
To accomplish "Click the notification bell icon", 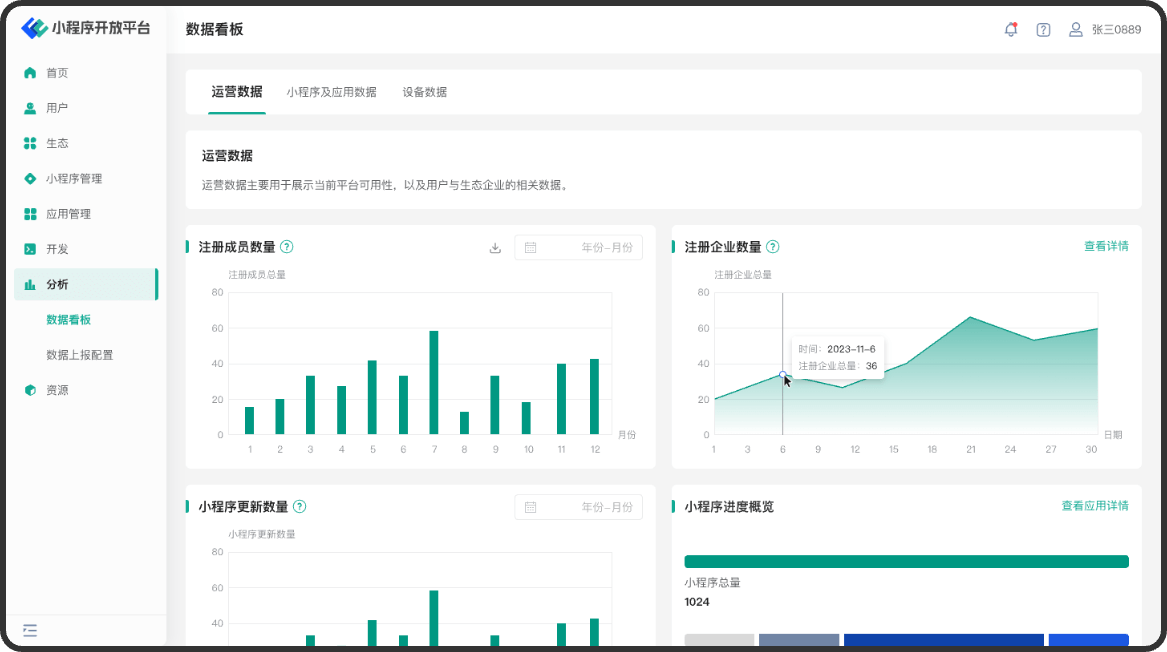I will pos(1011,30).
